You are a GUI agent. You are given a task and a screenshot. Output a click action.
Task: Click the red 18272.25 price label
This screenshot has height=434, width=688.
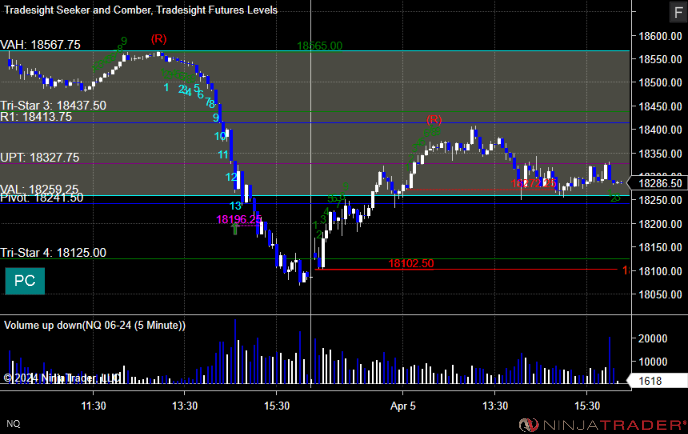click(533, 183)
